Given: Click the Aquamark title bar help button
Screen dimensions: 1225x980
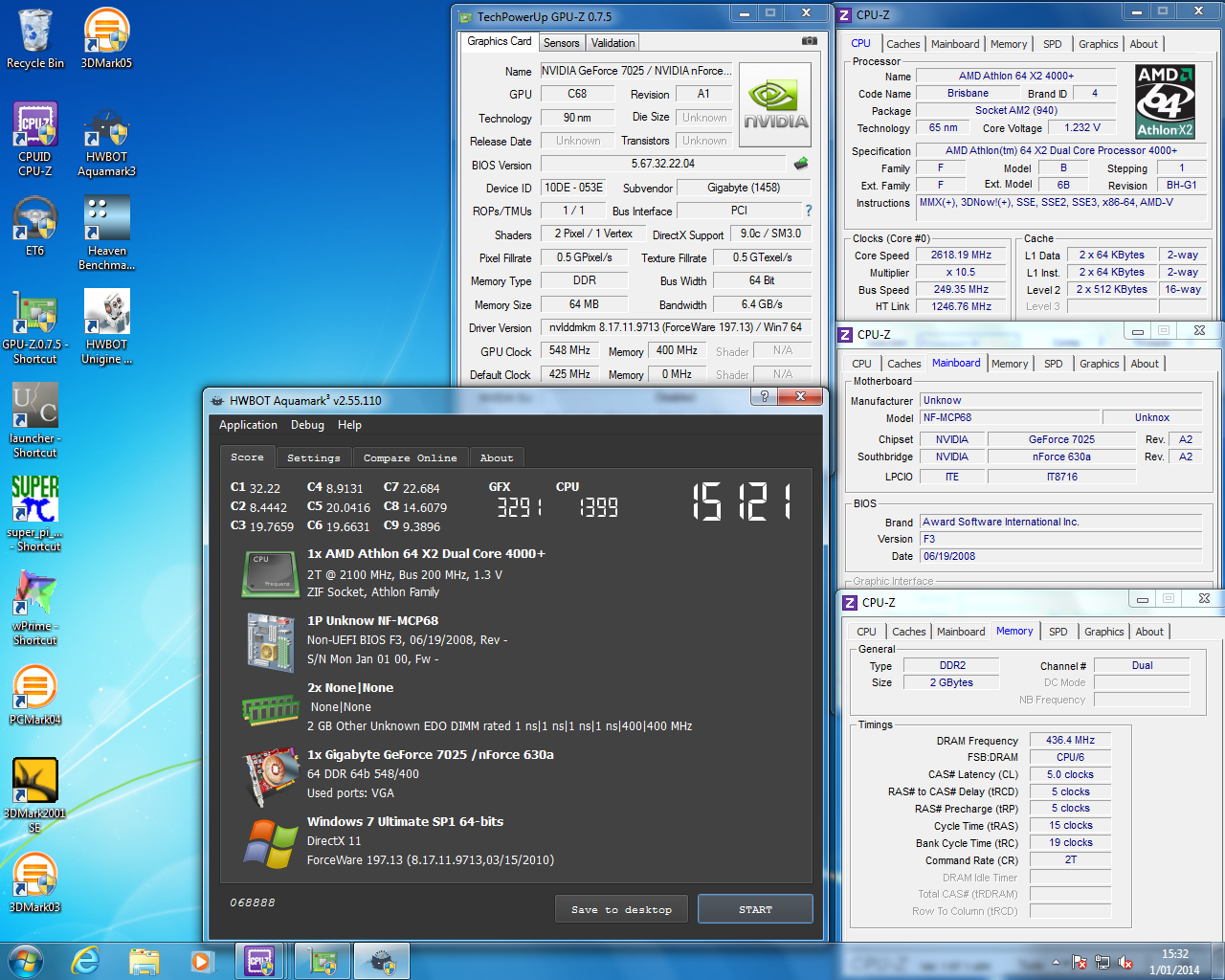Looking at the screenshot, I should [763, 395].
